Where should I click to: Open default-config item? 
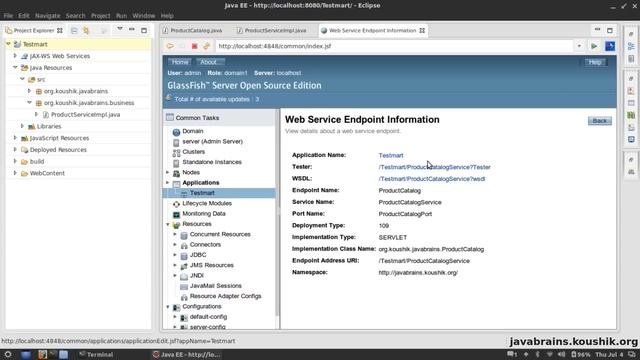[208, 317]
